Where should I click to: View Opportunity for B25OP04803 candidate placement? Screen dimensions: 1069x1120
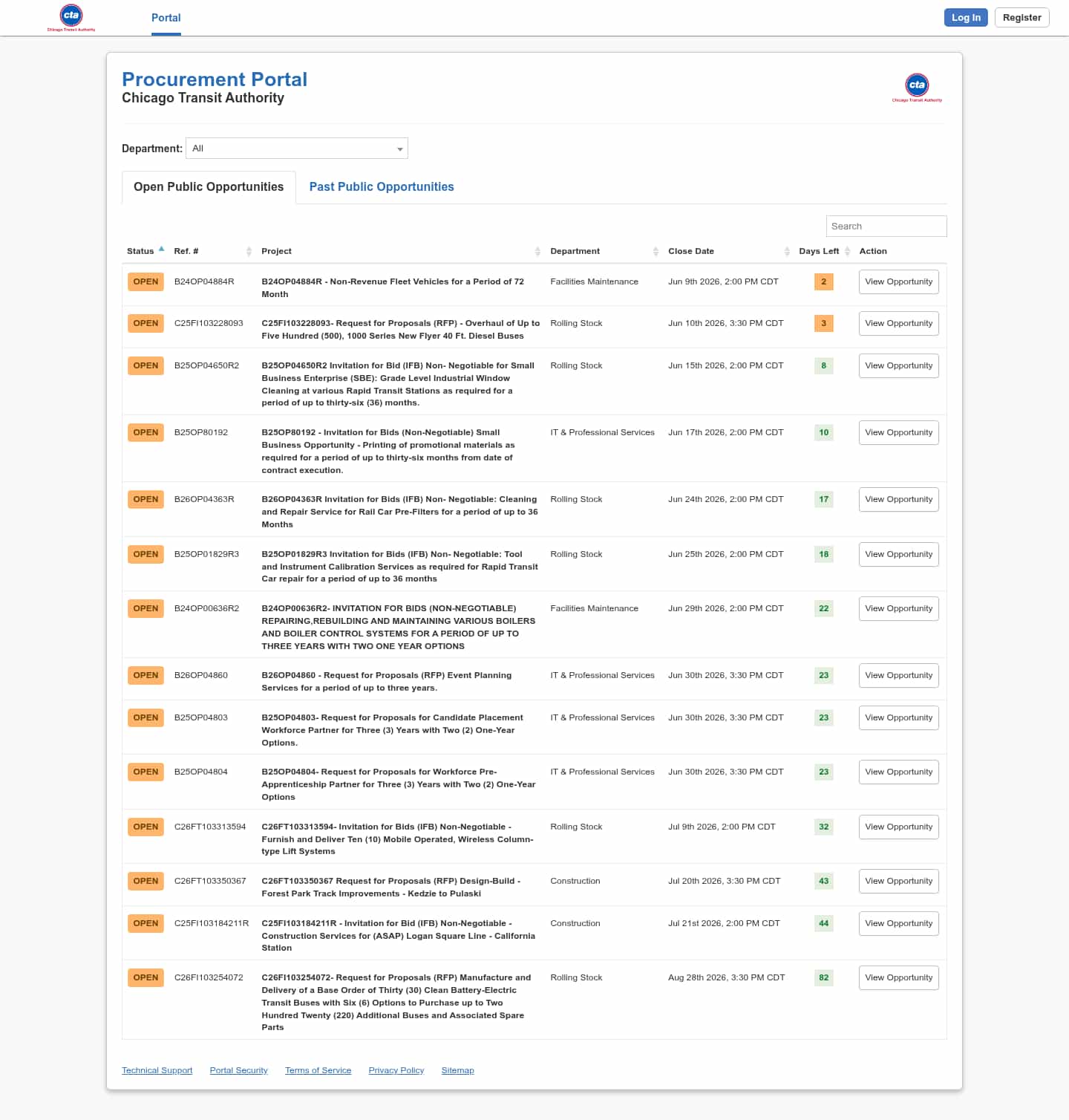tap(899, 718)
